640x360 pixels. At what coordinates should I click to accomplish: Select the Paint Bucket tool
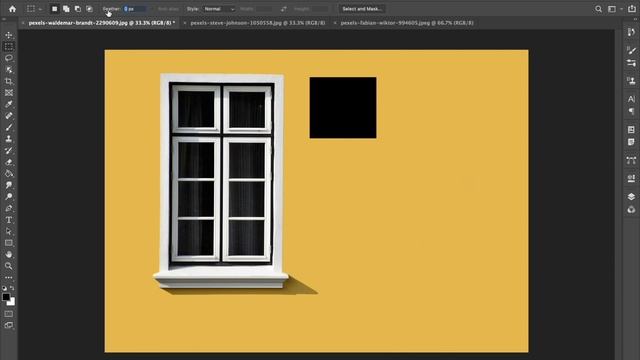(9, 173)
